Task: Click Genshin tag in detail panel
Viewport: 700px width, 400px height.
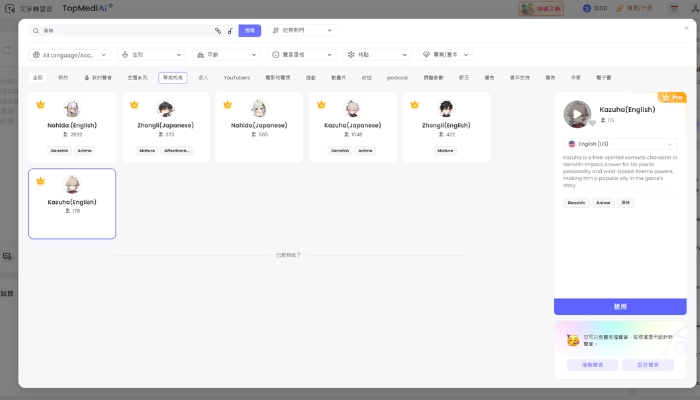Action: click(576, 203)
